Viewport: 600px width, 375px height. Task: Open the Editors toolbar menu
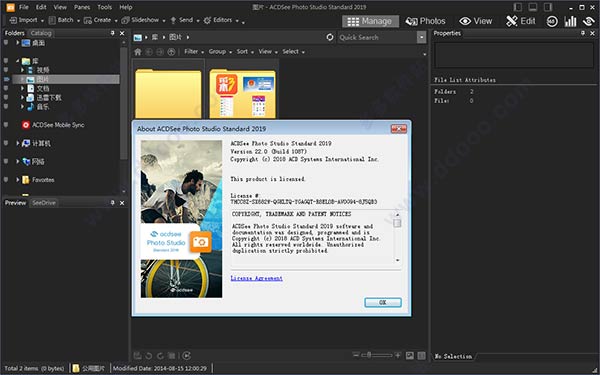[x=221, y=20]
